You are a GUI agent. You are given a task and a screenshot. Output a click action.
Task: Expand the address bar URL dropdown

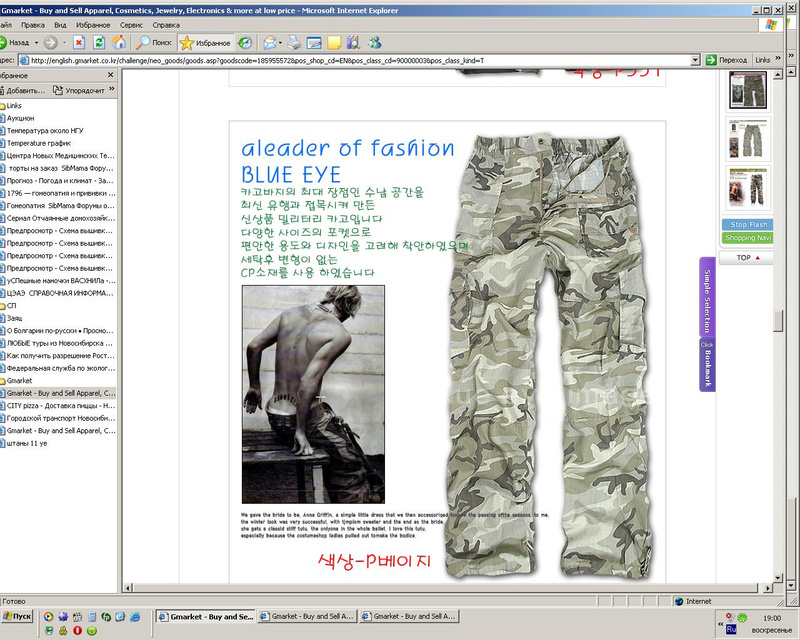696,60
